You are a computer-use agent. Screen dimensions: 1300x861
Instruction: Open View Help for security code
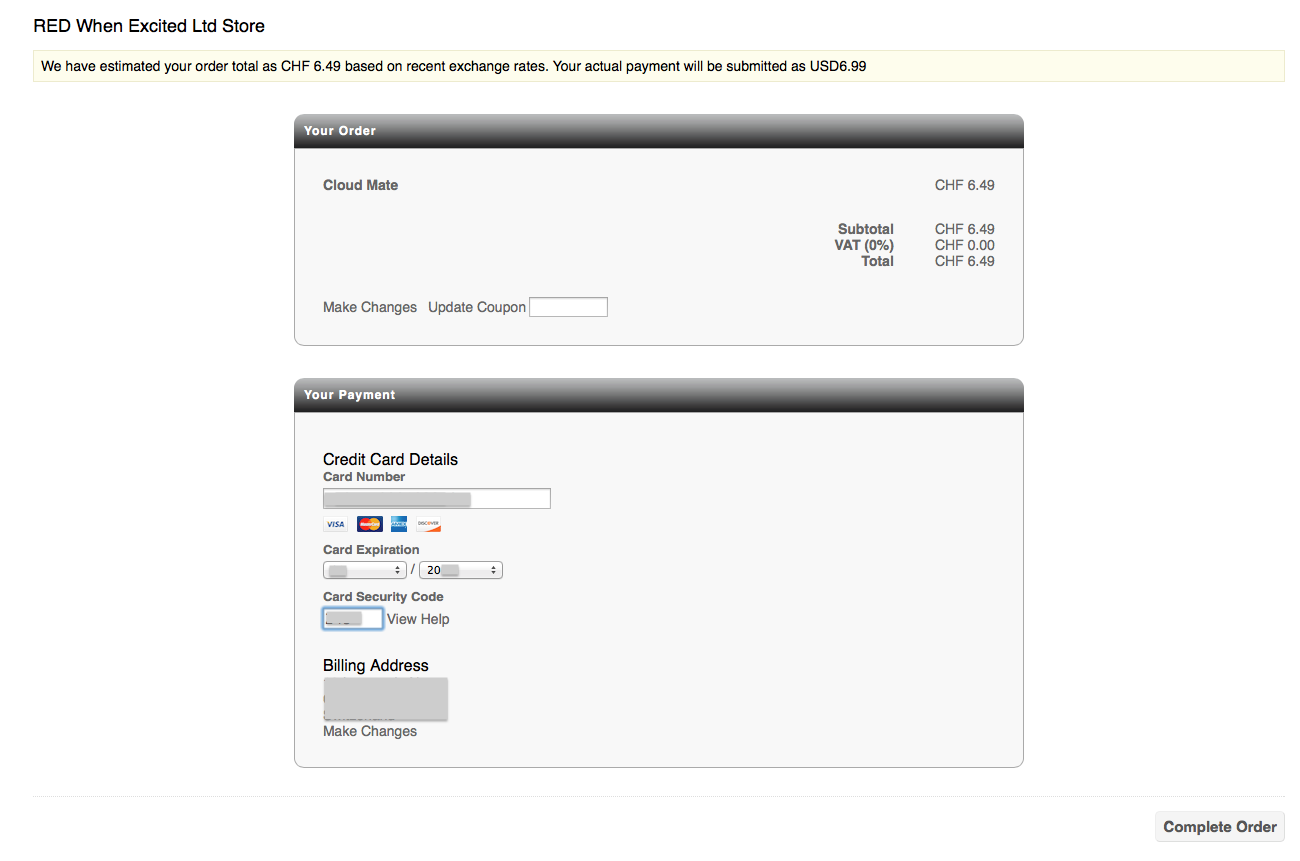pos(418,619)
